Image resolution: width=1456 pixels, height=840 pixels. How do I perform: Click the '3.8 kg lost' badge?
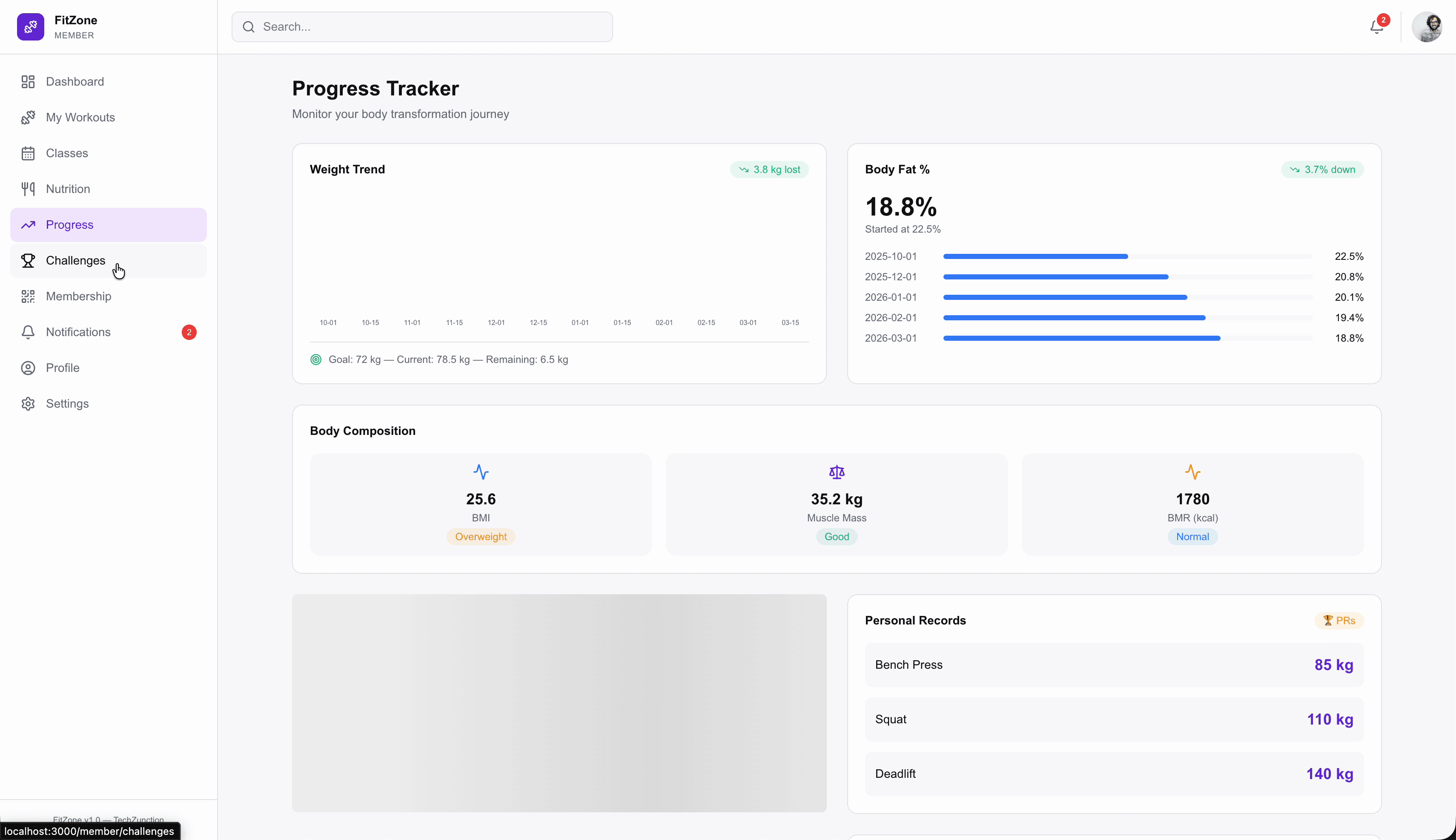pyautogui.click(x=770, y=169)
